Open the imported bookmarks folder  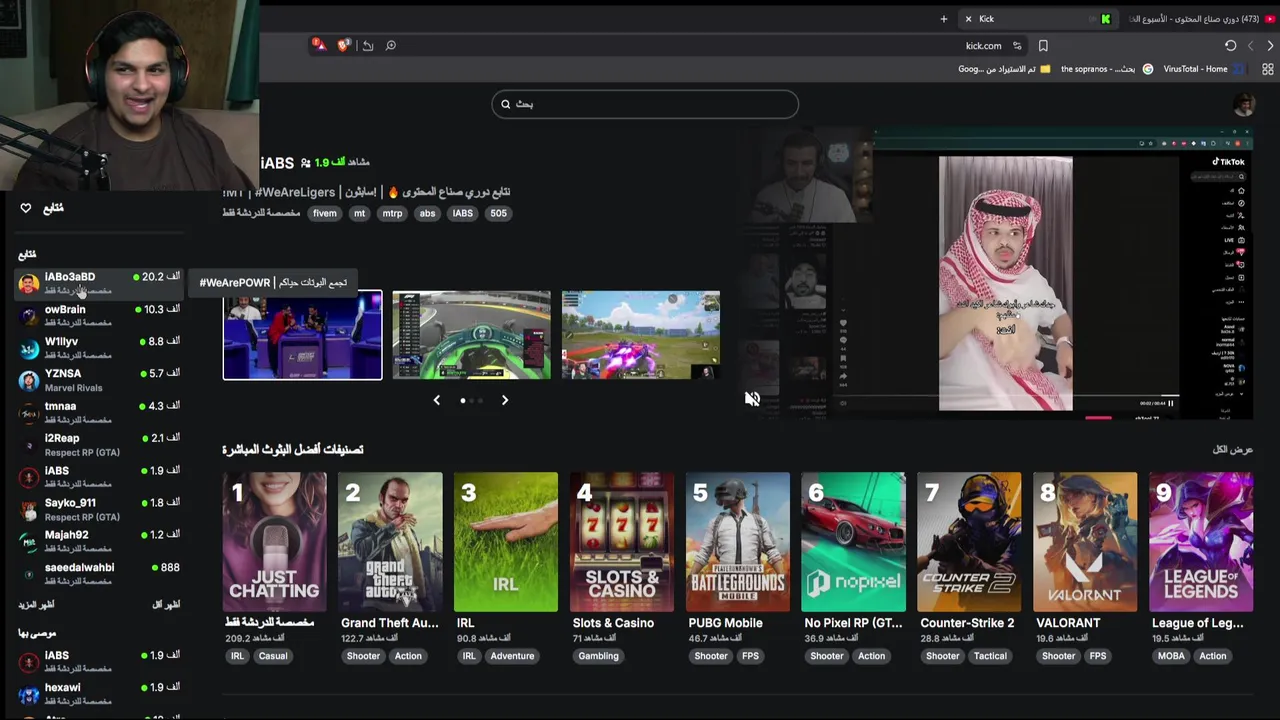pos(1005,69)
